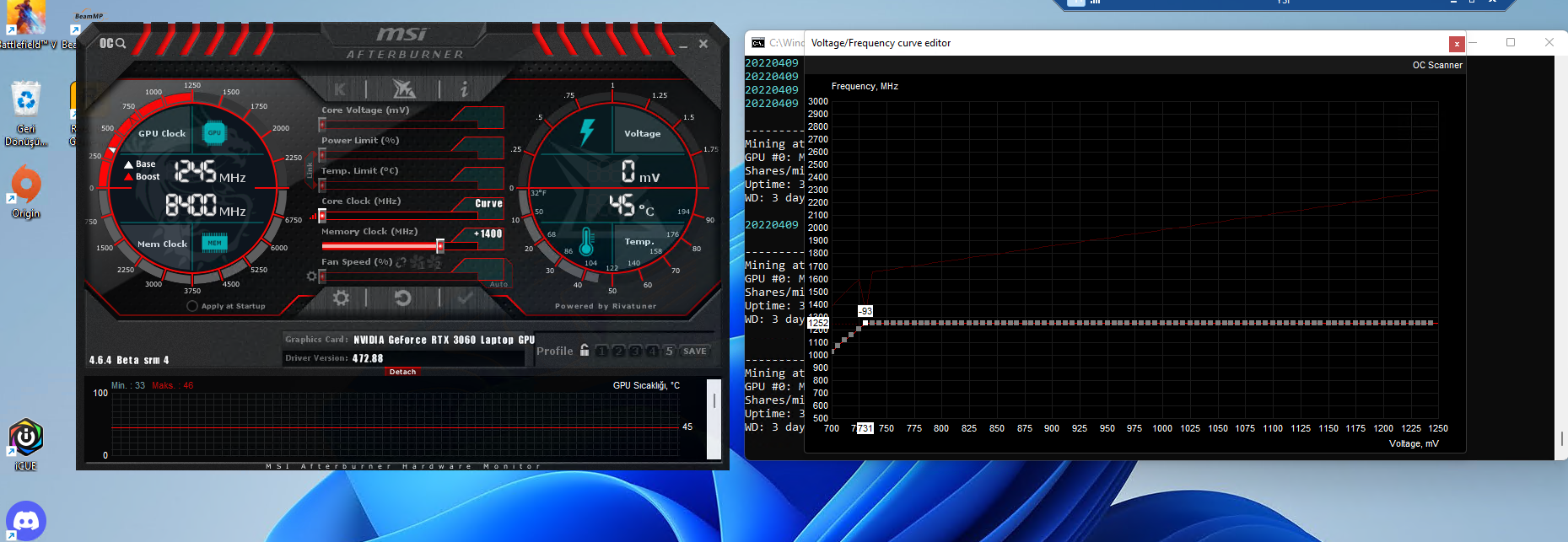The image size is (1568, 542).
Task: Click the Detach monitor button
Action: pyautogui.click(x=402, y=372)
